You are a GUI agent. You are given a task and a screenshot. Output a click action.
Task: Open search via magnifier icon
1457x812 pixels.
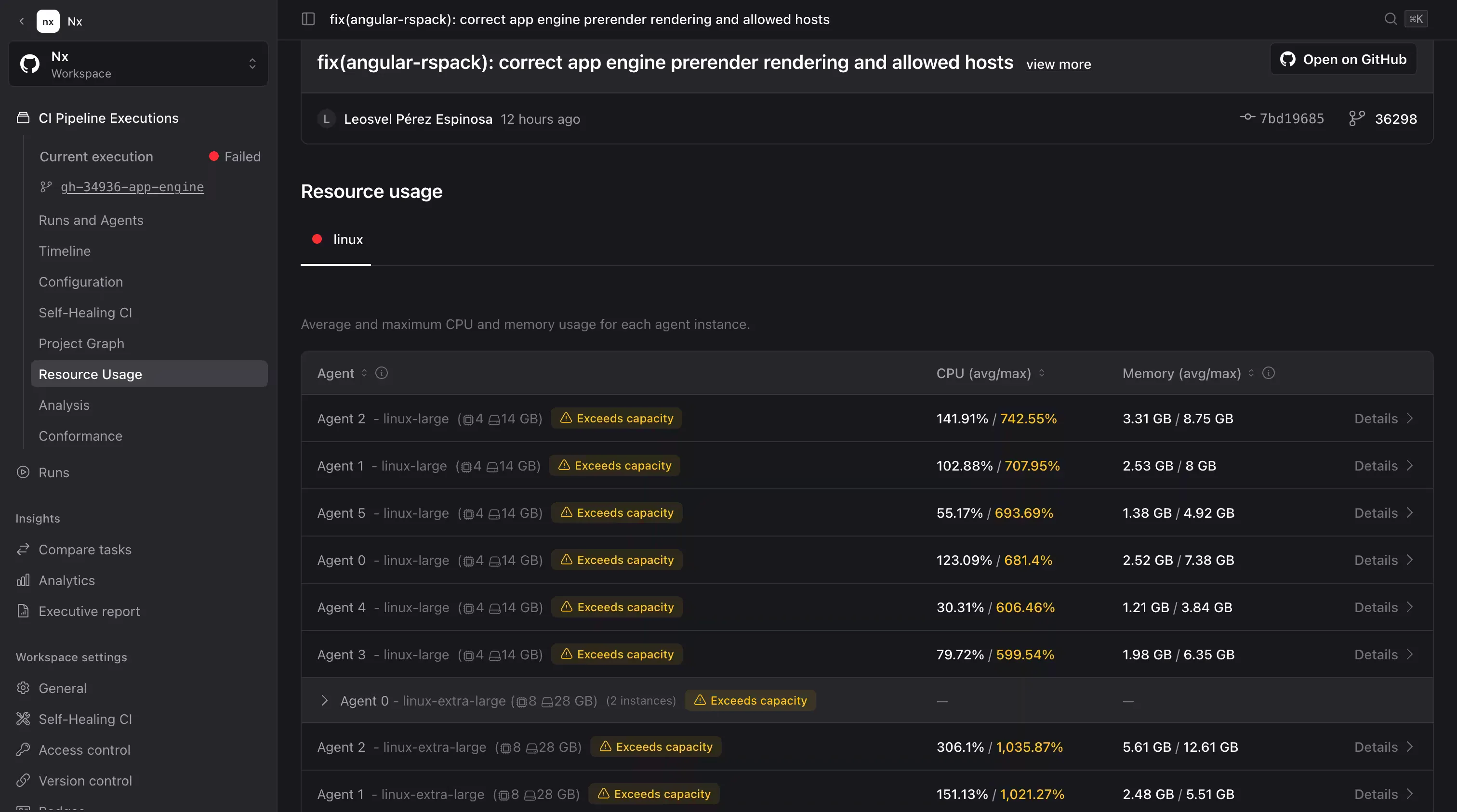tap(1390, 19)
